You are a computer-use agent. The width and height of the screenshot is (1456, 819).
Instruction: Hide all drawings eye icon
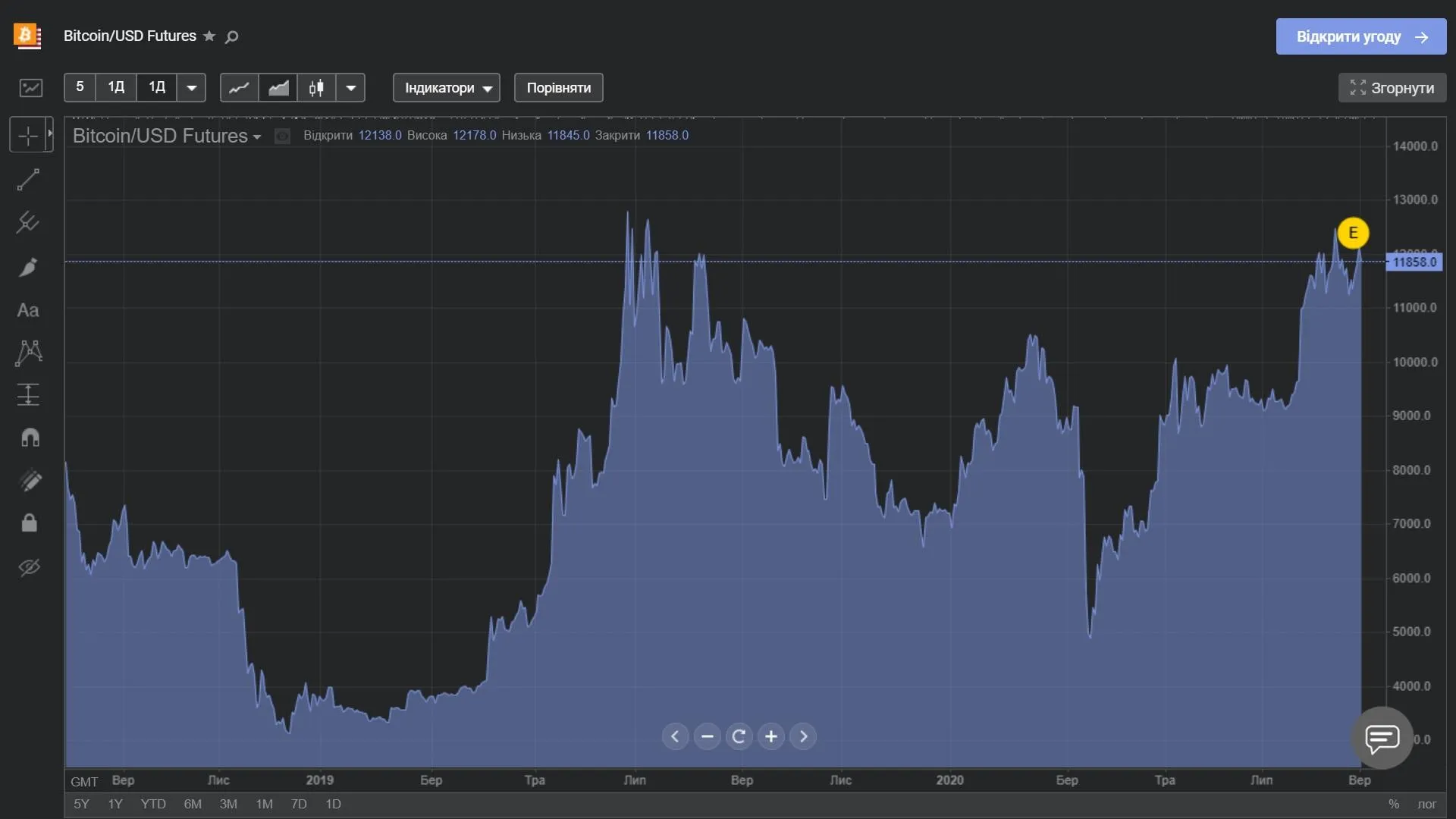[30, 567]
